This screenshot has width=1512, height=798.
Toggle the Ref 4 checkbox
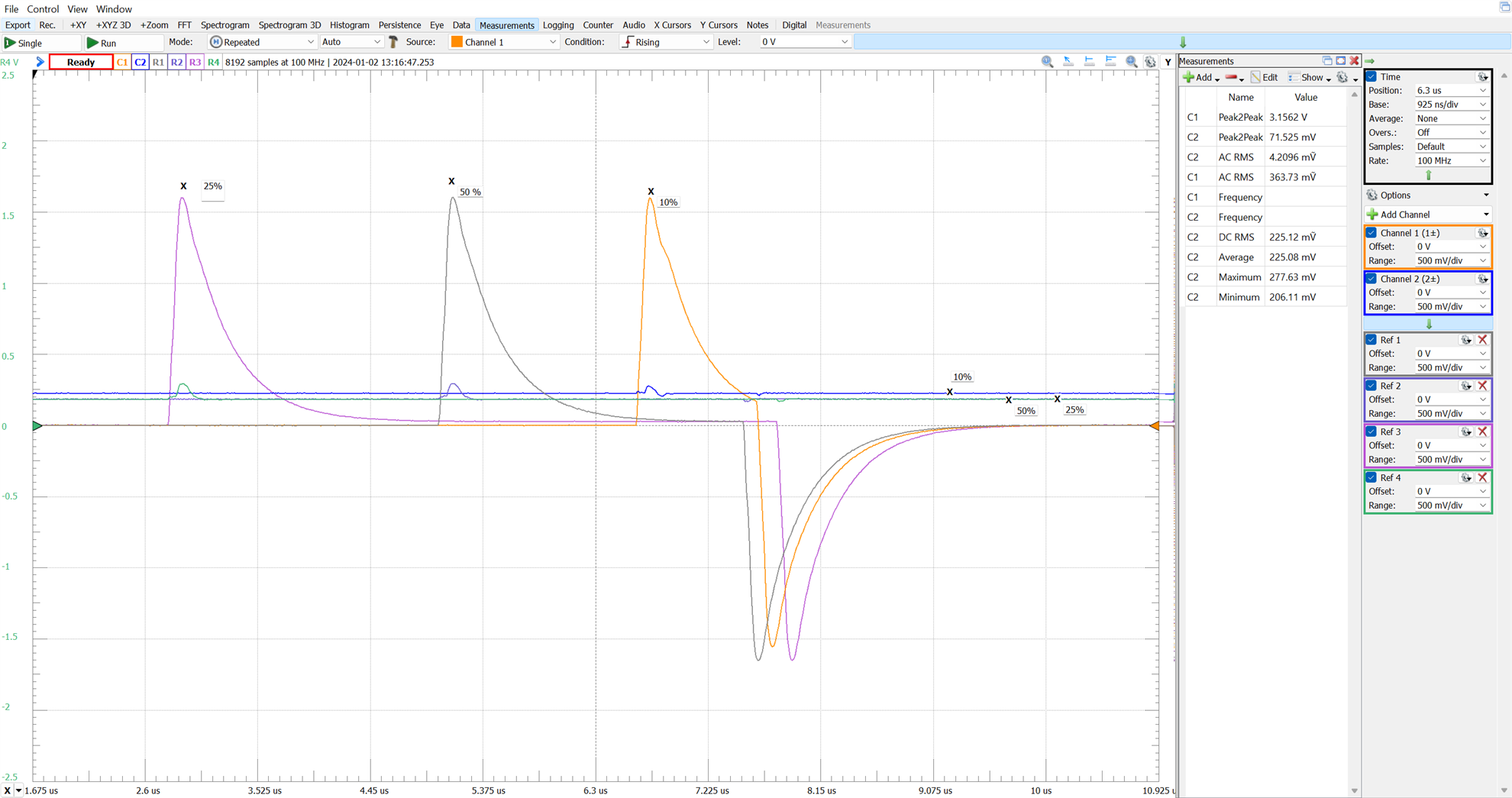pos(1371,477)
